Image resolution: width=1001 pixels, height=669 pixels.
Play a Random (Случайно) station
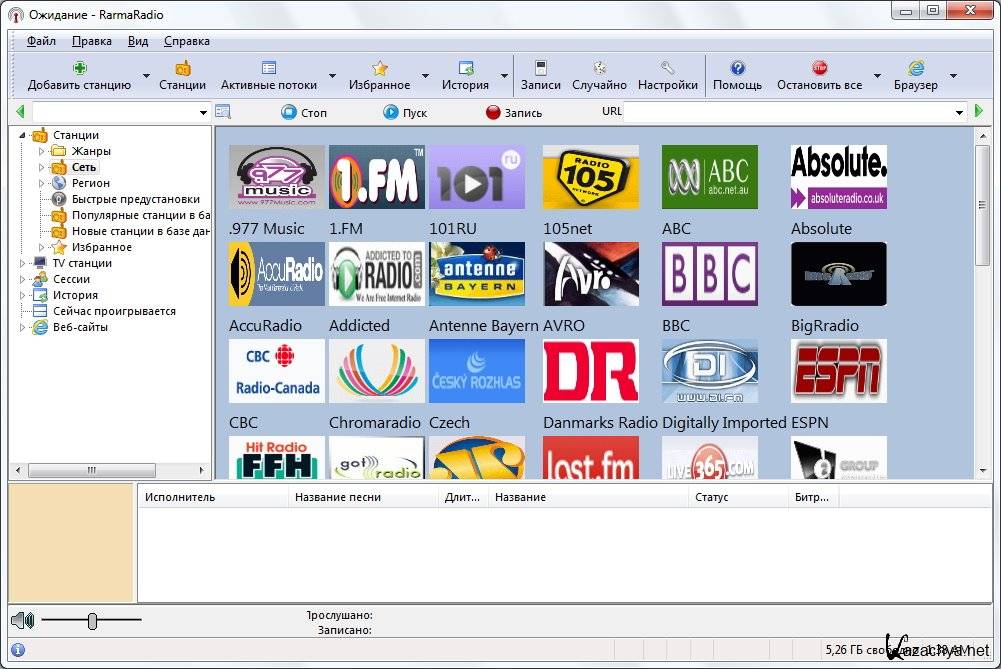point(599,69)
